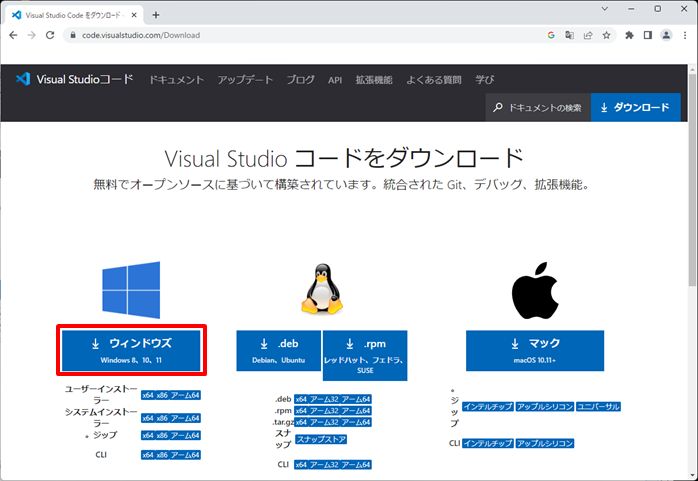The height and width of the screenshot is (481, 698).
Task: Open the extensions puzzle icon
Action: coord(629,35)
